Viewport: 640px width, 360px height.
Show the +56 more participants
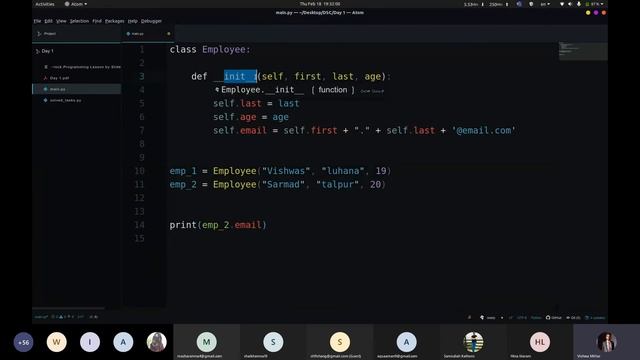click(24, 342)
